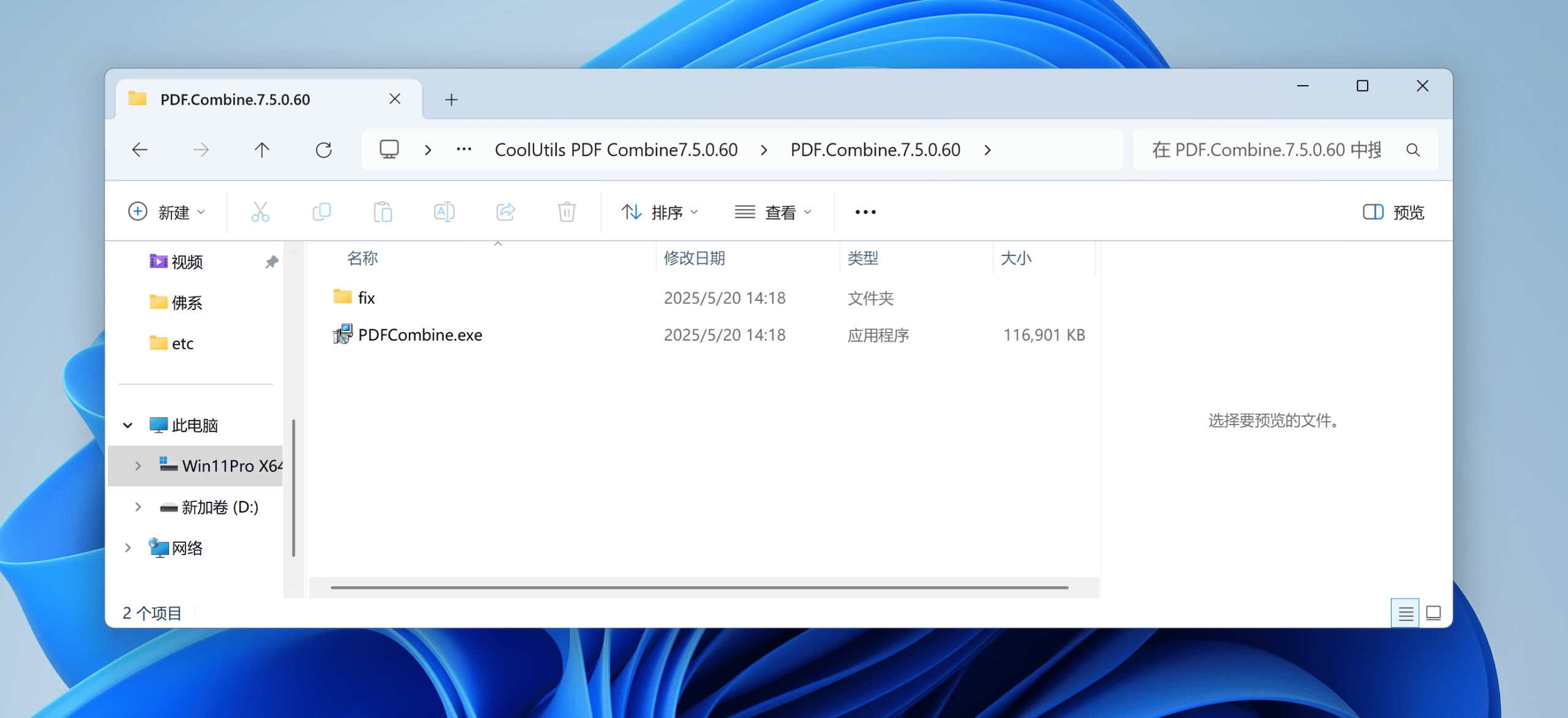This screenshot has height=718, width=1568.
Task: Switch to details list view
Action: 1406,613
